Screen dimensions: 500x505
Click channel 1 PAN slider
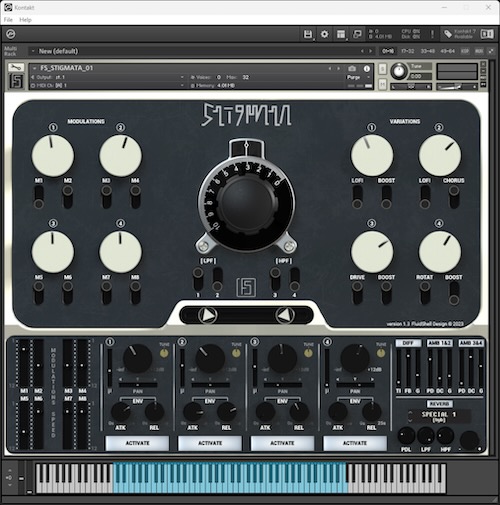[x=138, y=385]
